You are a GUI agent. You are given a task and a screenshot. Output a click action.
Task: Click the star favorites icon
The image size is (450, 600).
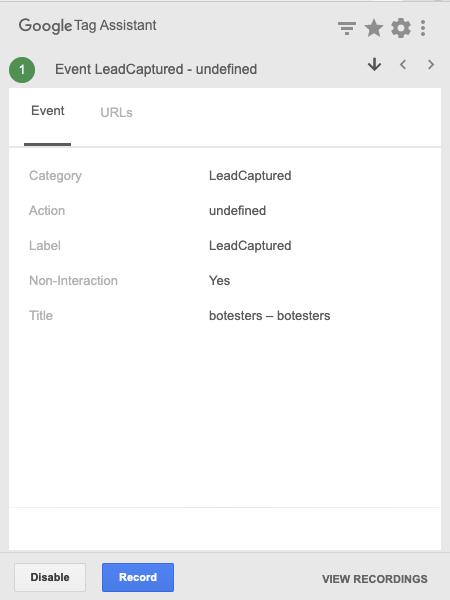pyautogui.click(x=373, y=28)
